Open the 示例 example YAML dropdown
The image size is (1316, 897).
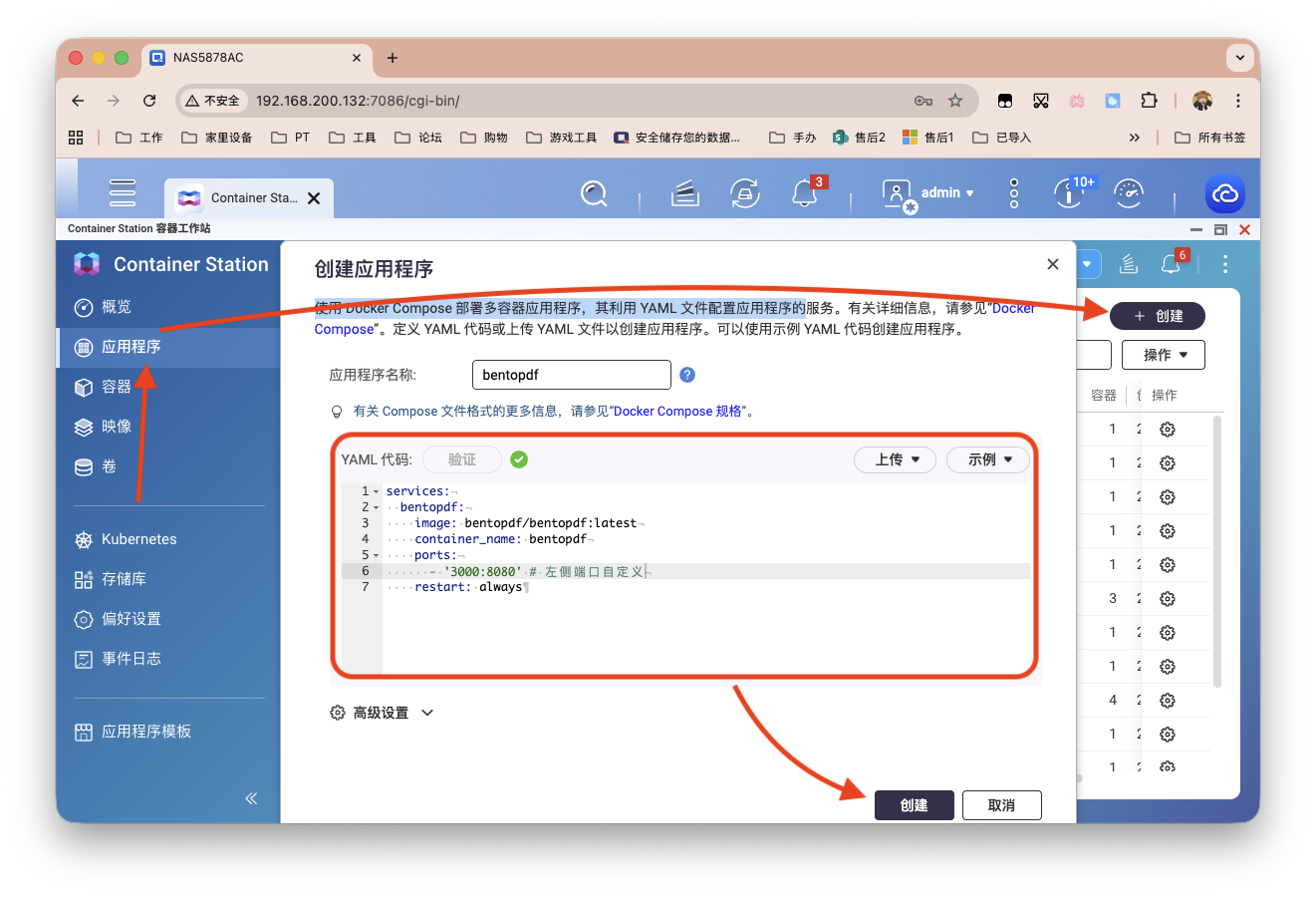[986, 459]
